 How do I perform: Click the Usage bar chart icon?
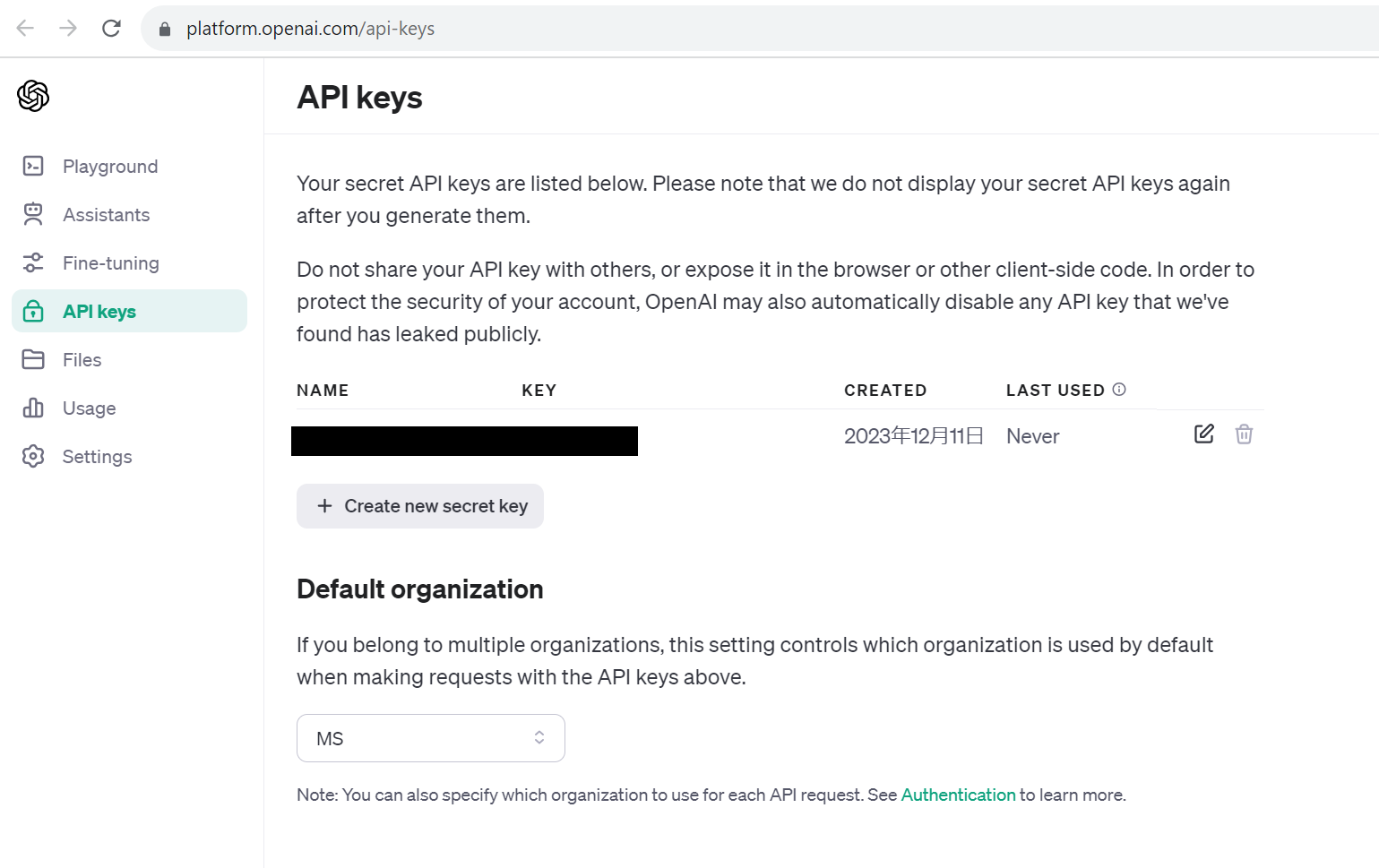click(x=33, y=408)
